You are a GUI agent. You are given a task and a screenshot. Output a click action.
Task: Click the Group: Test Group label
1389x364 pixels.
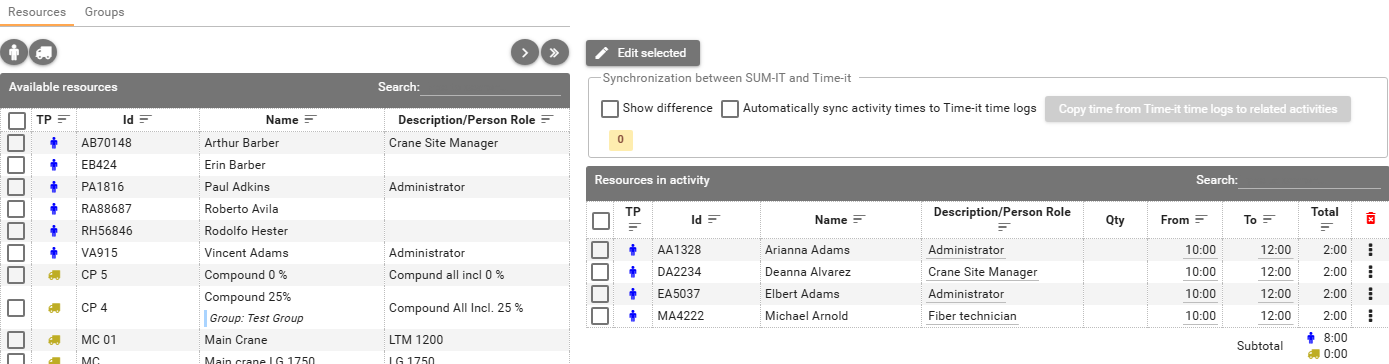(255, 319)
